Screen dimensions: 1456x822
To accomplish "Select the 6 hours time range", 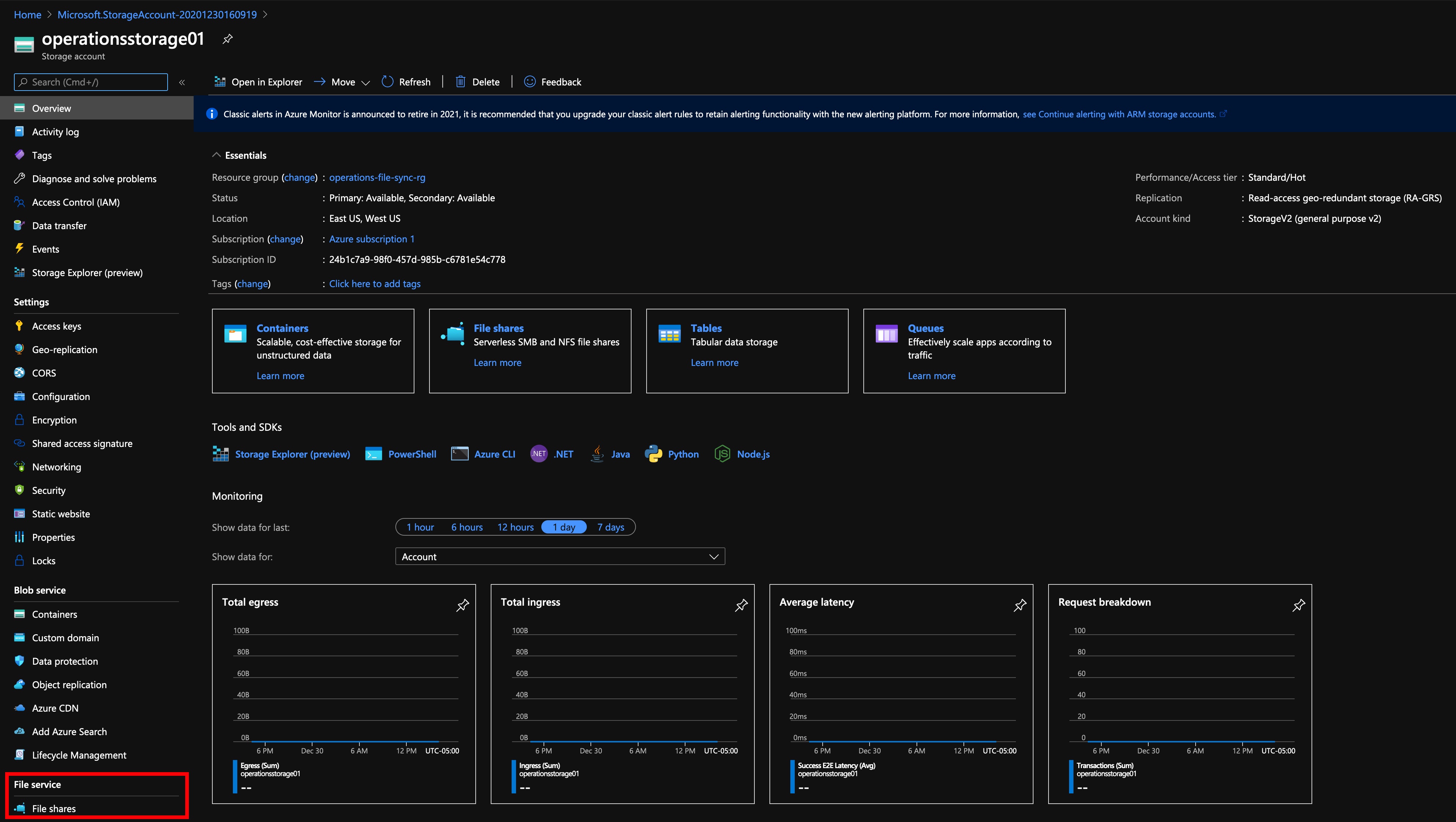I will [x=467, y=527].
